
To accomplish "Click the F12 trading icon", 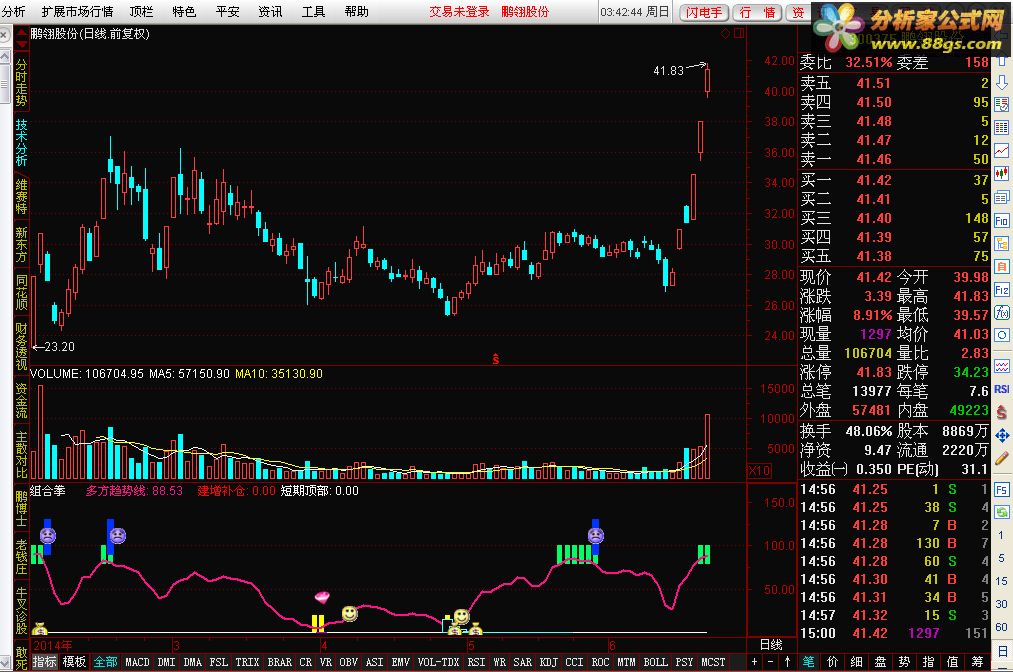I will point(1001,289).
